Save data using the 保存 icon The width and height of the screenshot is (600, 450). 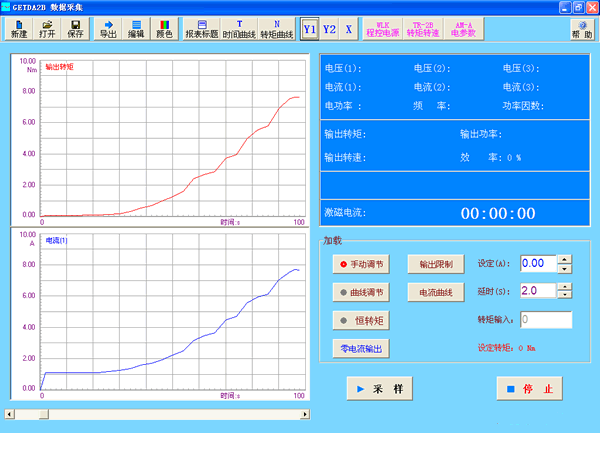click(76, 28)
